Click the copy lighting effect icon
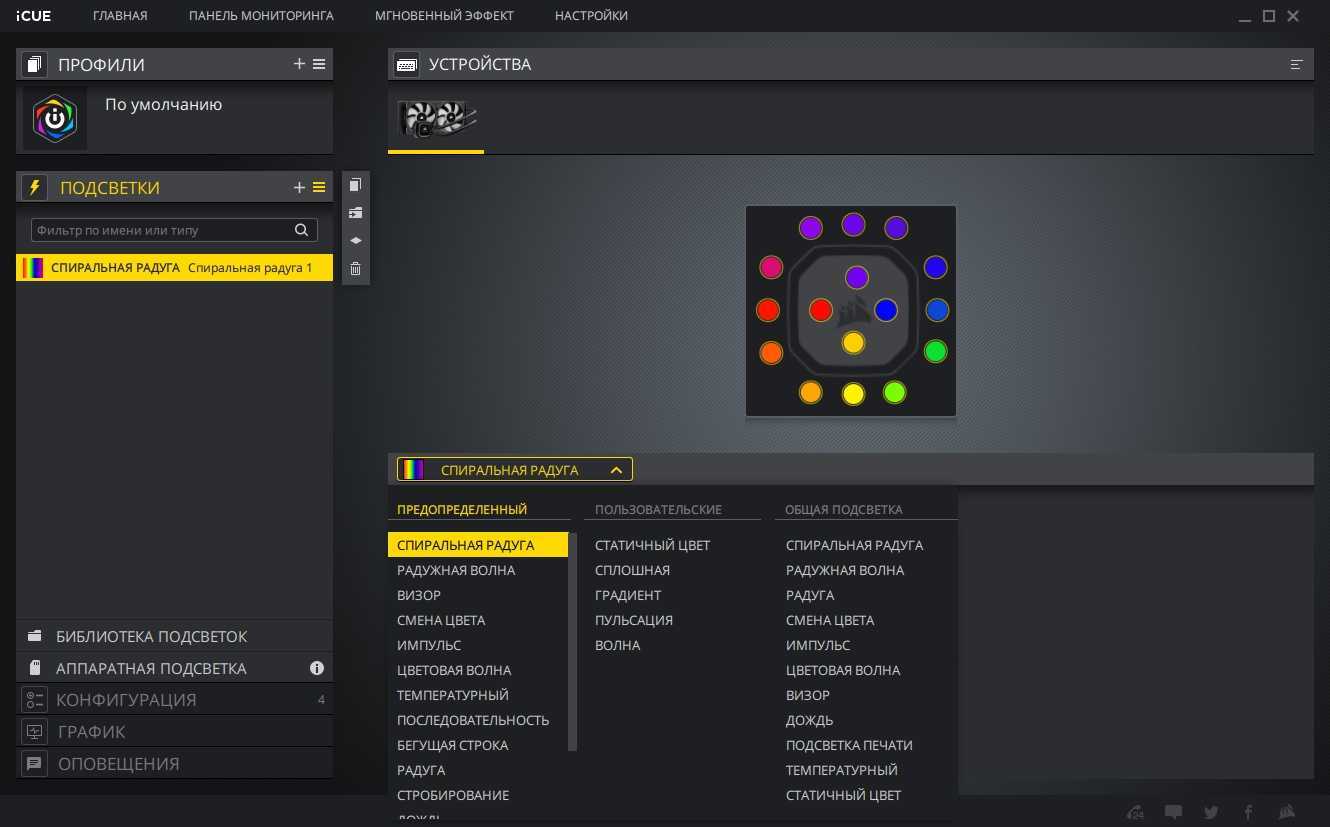 click(355, 185)
